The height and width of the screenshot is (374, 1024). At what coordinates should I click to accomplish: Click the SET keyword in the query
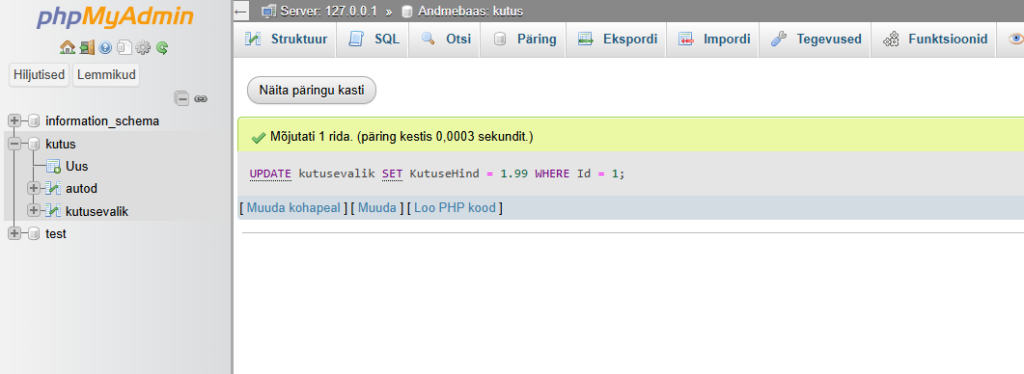tap(392, 174)
